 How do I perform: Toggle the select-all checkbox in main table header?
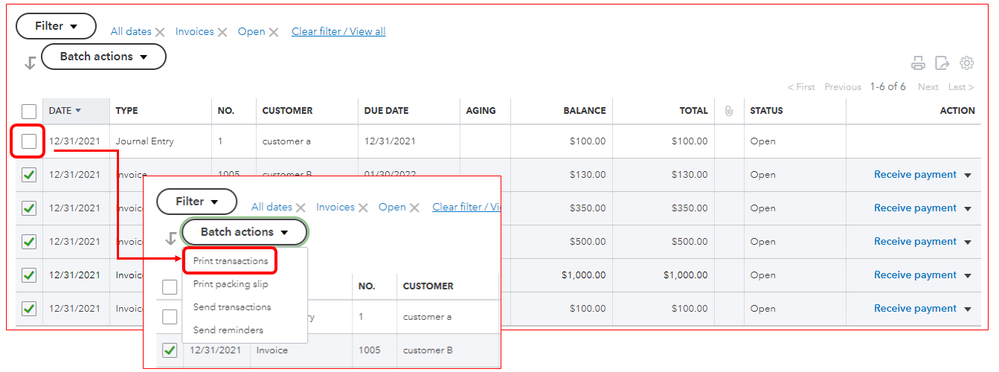click(29, 111)
